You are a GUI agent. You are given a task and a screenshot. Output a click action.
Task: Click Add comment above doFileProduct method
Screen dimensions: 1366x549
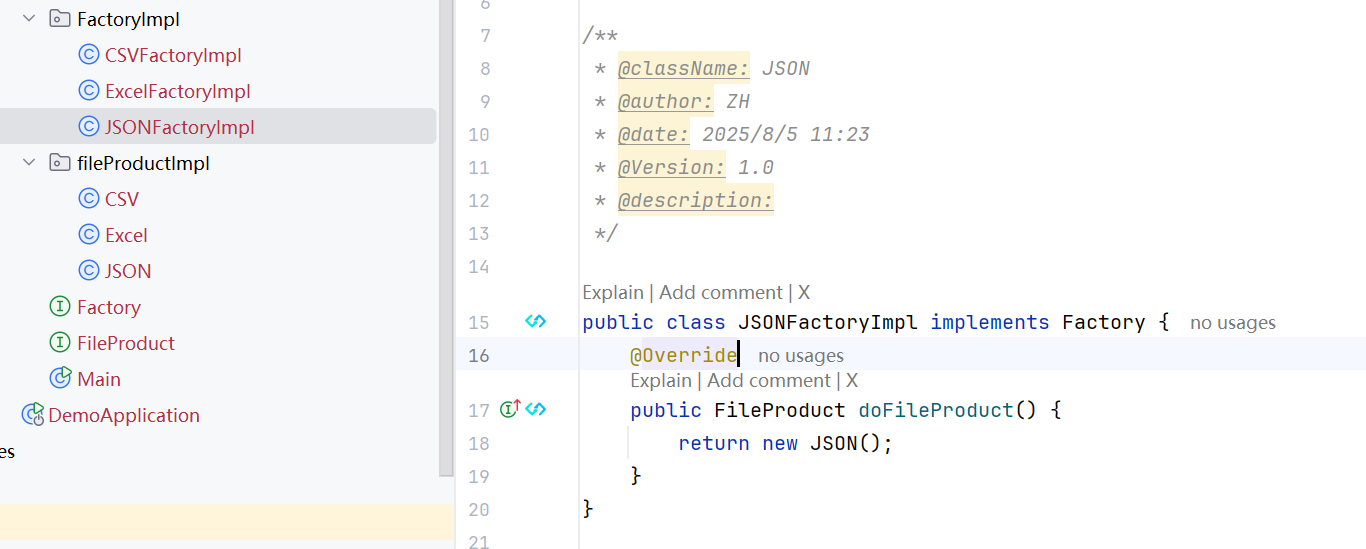pos(768,380)
